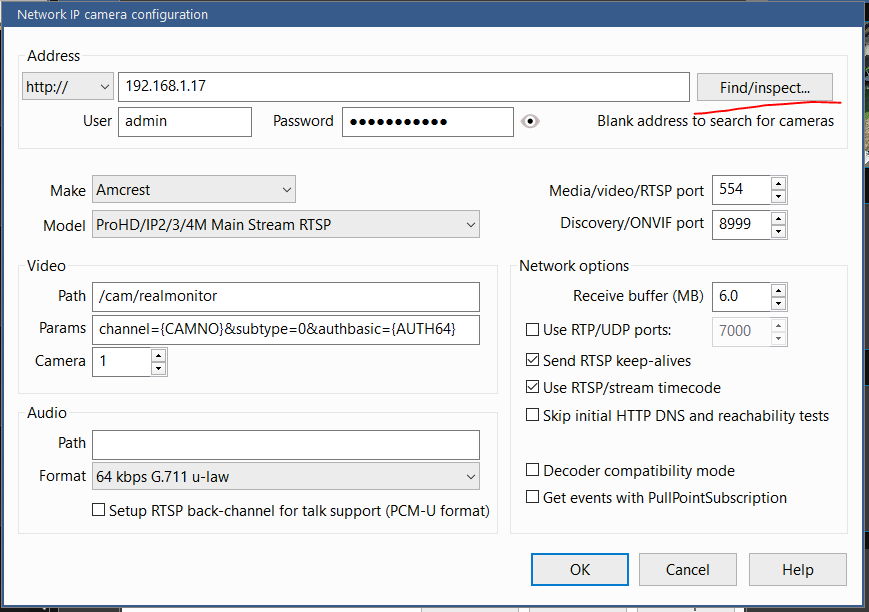Reveal password with the eye icon
The image size is (869, 612).
pos(530,121)
